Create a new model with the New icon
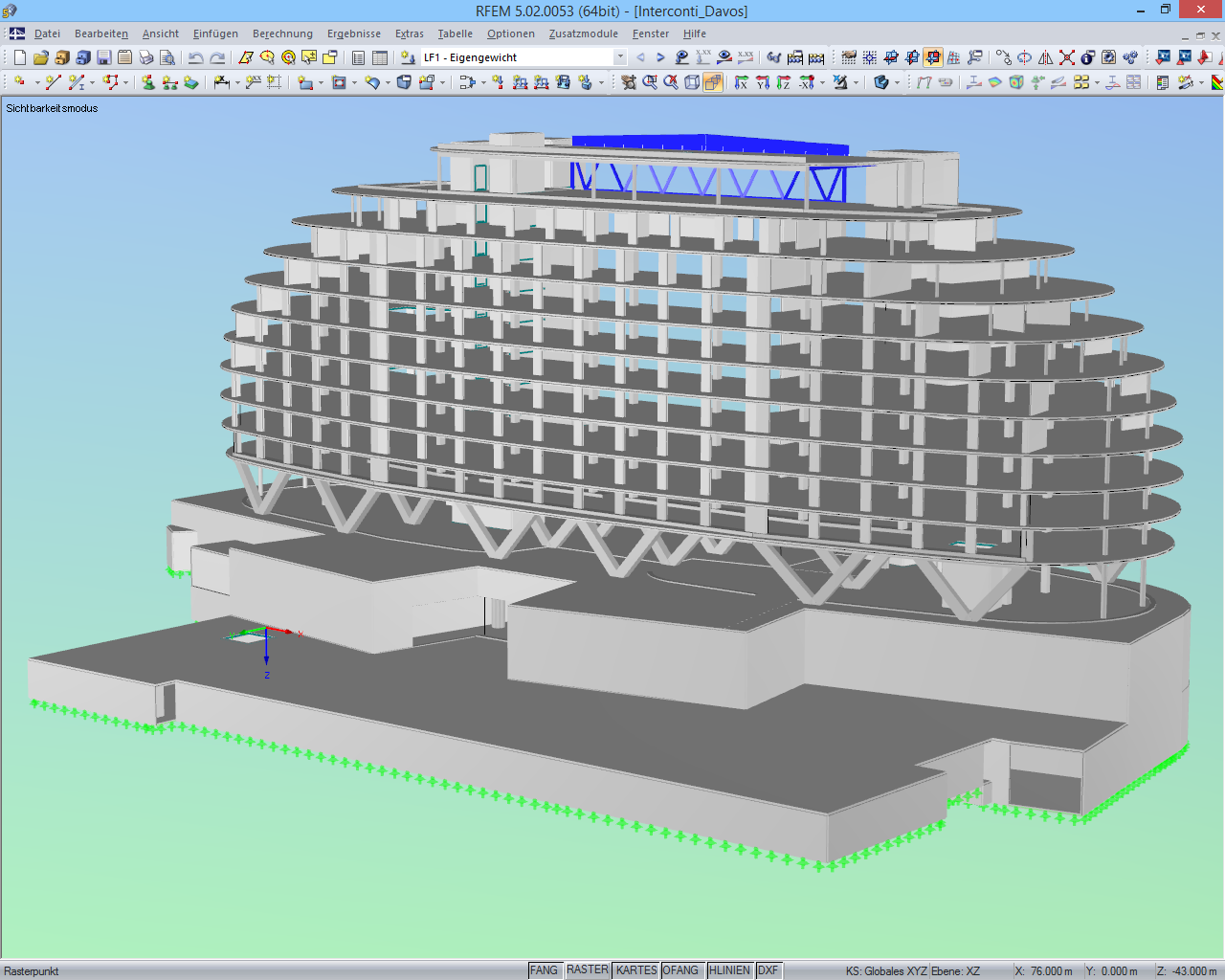 [x=19, y=57]
